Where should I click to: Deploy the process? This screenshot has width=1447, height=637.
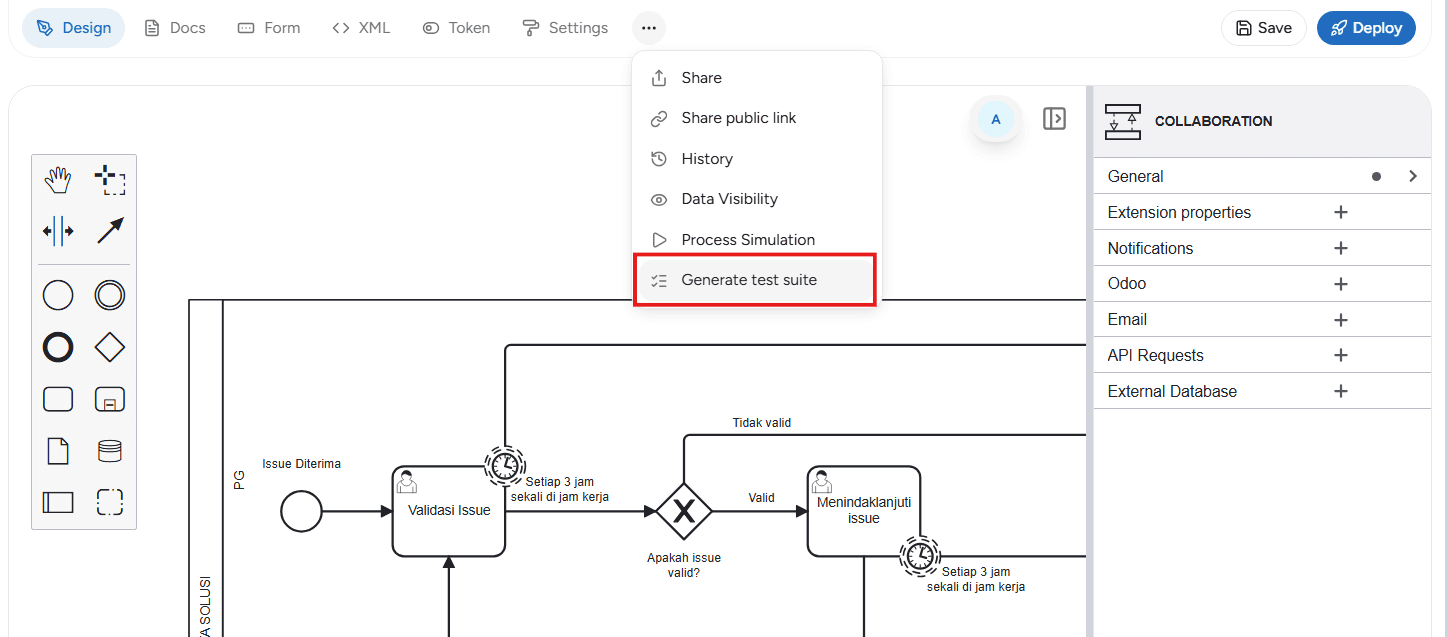click(x=1366, y=28)
